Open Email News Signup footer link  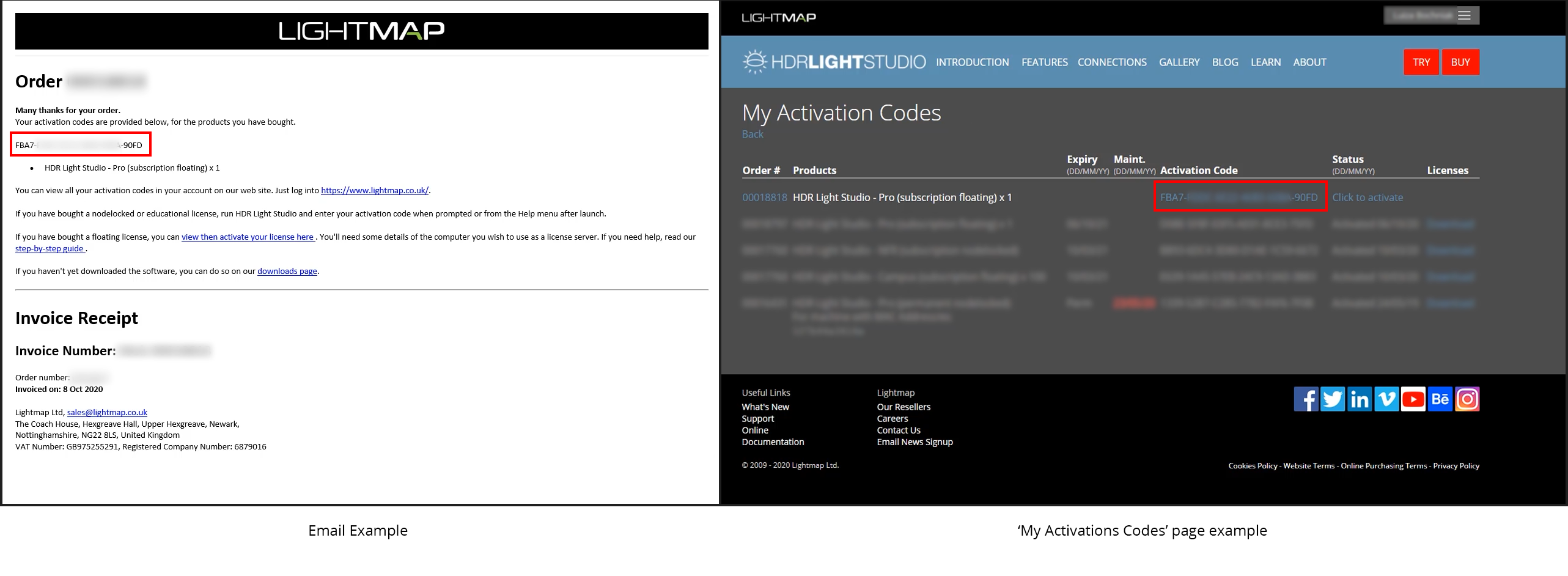pos(915,441)
